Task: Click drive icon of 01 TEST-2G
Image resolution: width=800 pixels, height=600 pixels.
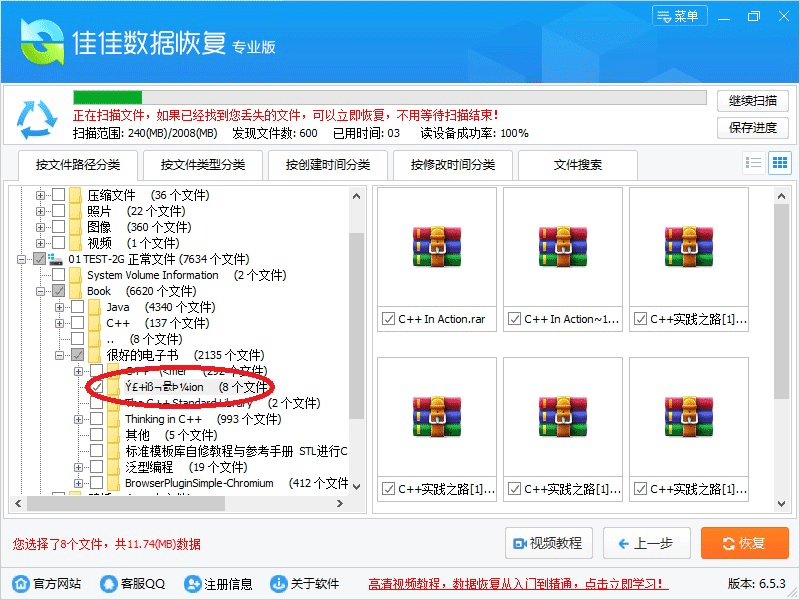Action: (56, 259)
